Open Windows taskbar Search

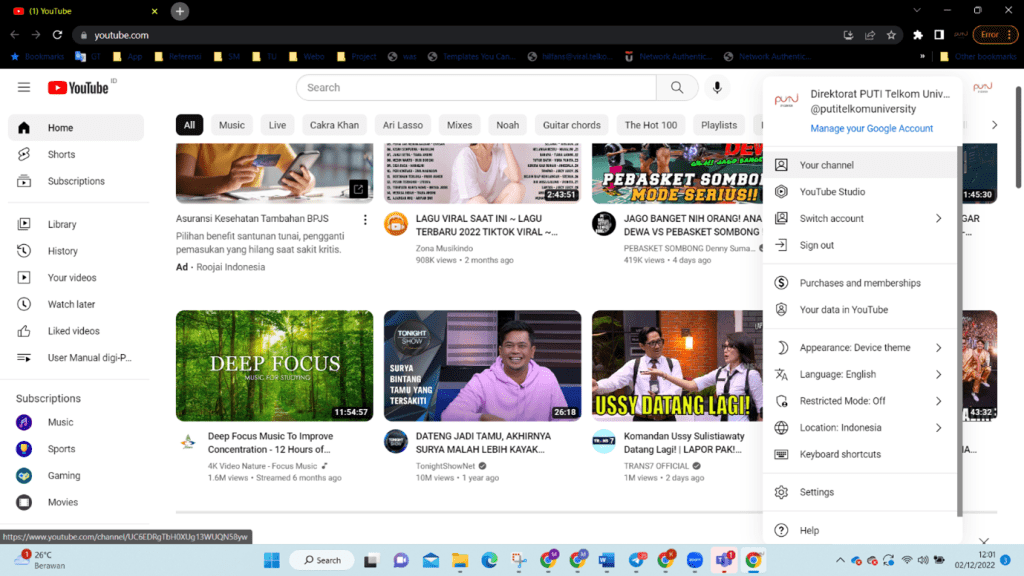coord(323,560)
